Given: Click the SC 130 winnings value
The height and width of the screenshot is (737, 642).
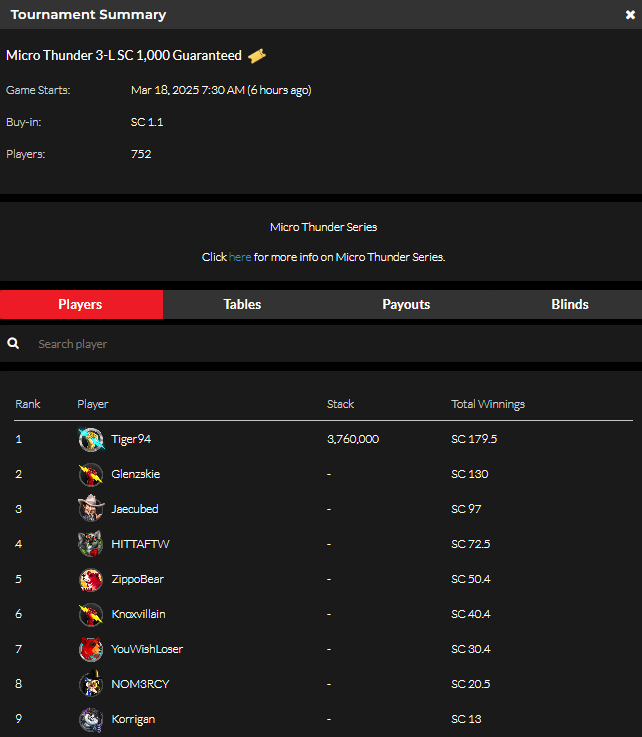Looking at the screenshot, I should [470, 474].
